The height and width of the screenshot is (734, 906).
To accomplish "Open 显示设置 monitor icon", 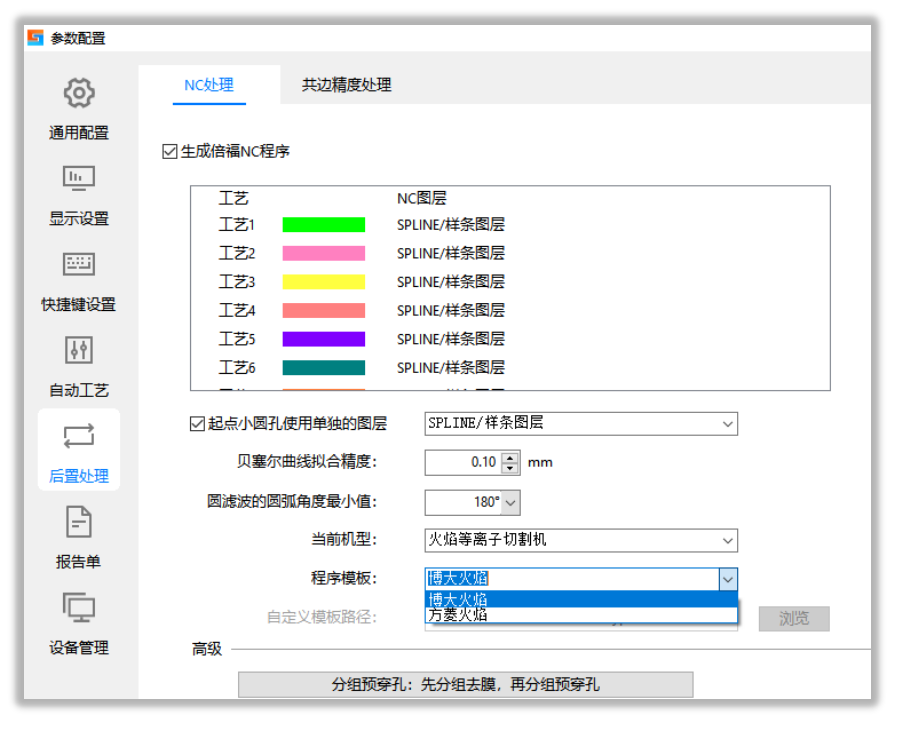I will click(x=79, y=178).
